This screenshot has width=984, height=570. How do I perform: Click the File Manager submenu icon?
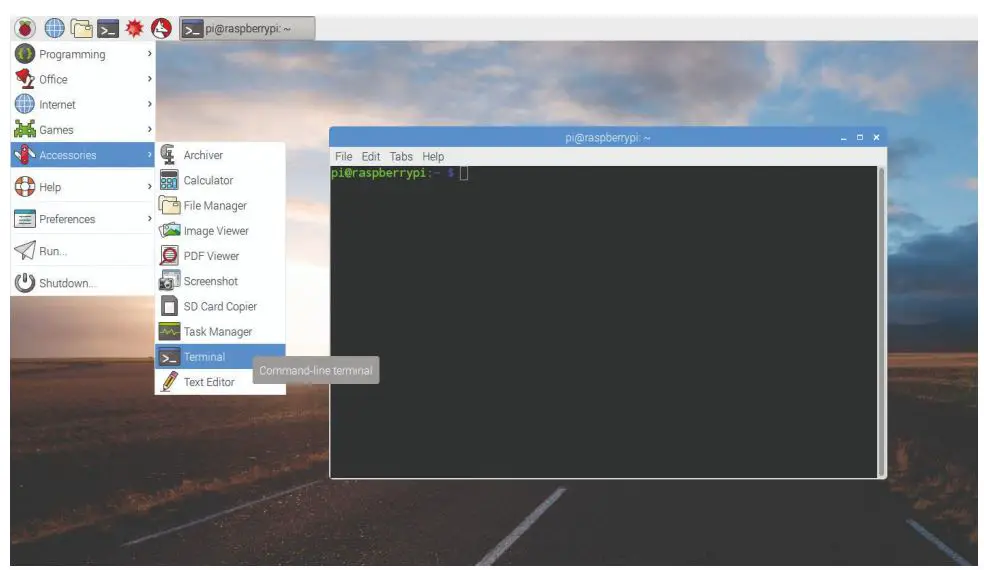point(169,205)
